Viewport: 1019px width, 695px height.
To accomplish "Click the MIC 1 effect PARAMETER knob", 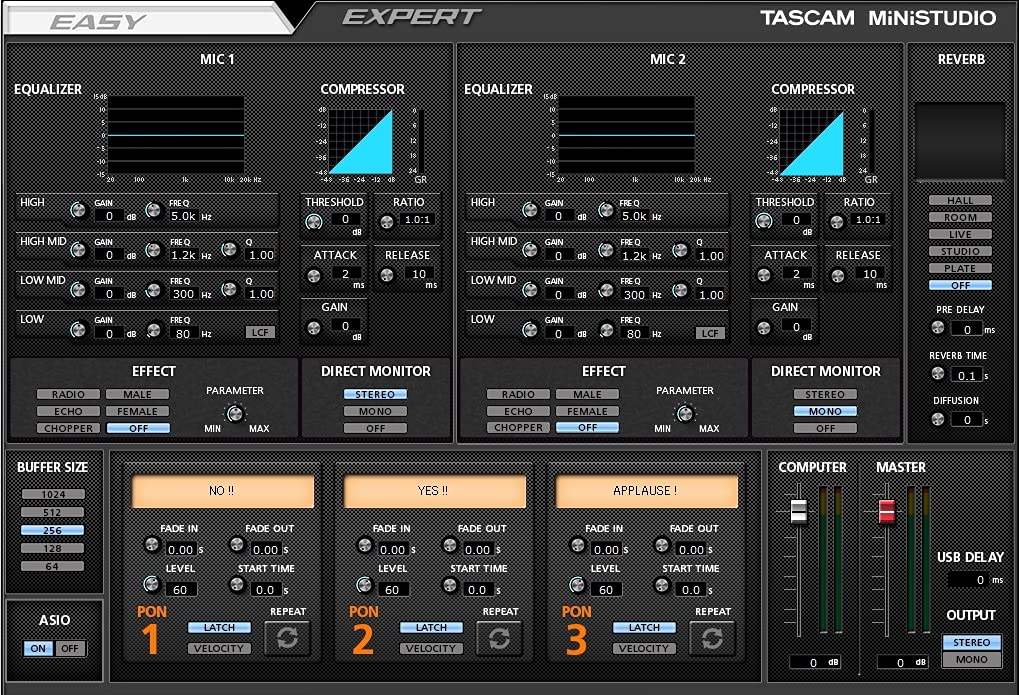I will click(x=235, y=413).
